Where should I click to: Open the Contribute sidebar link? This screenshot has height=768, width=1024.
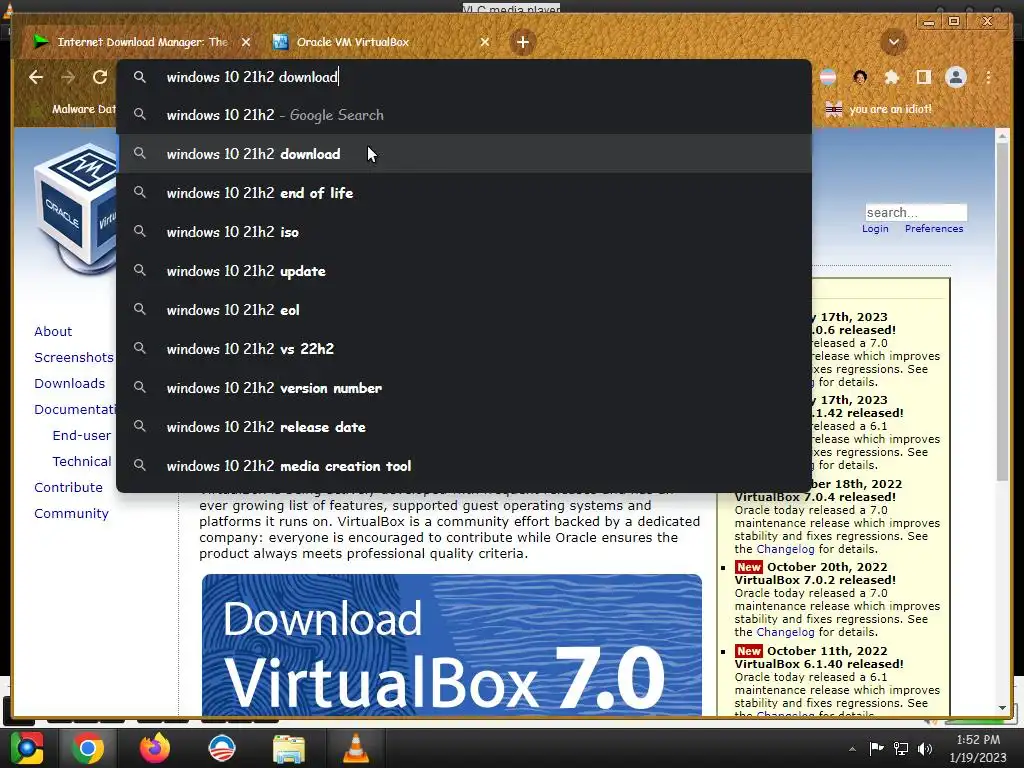[x=69, y=488]
